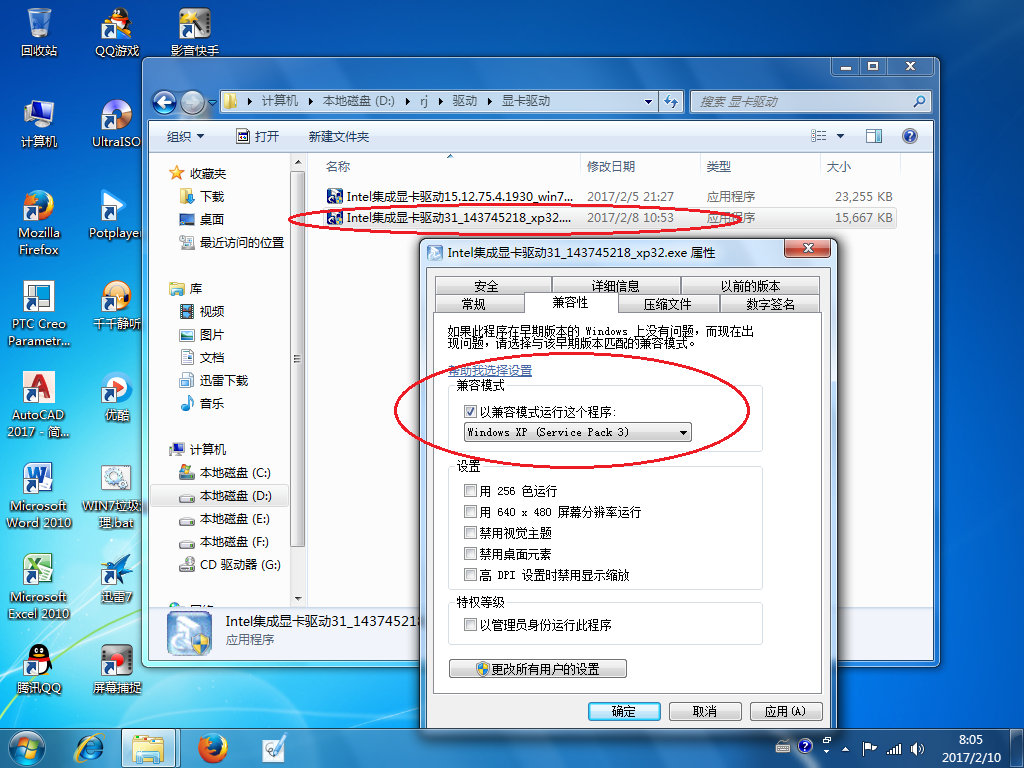Launch Potplayer desktop shortcut
The width and height of the screenshot is (1024, 768).
pyautogui.click(x=116, y=214)
